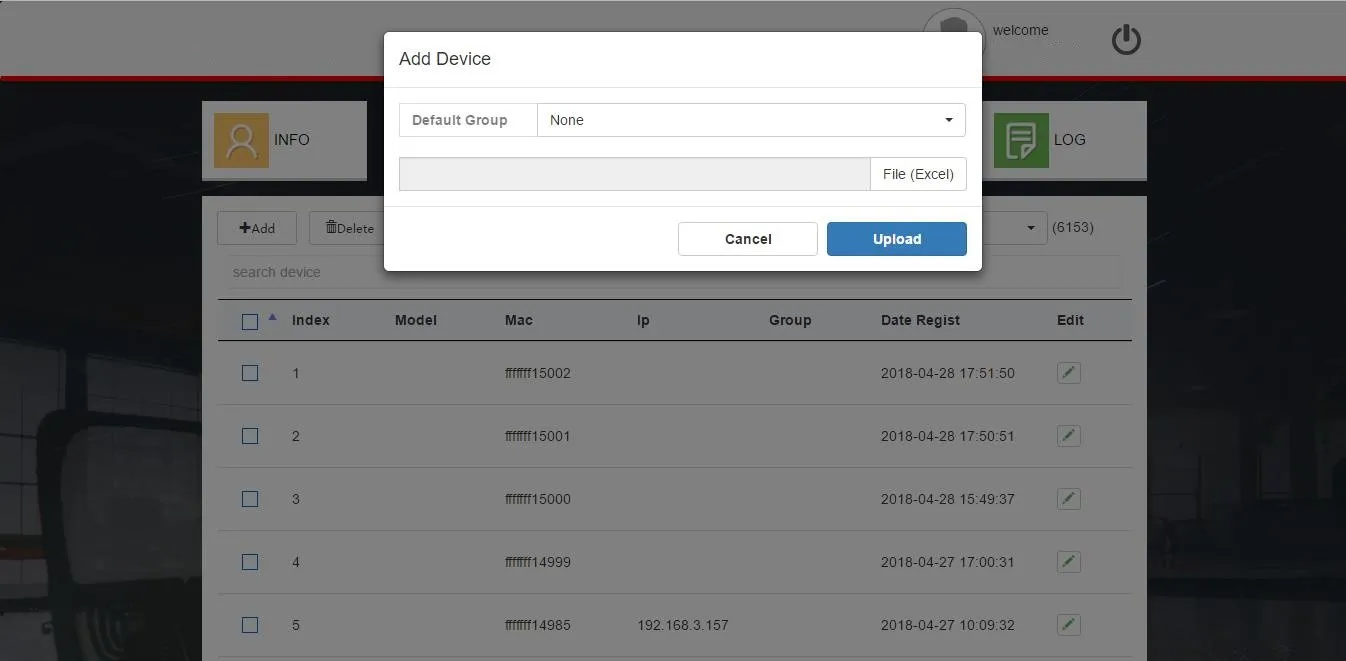
Task: Check the select-all checkbox in table header
Action: (249, 320)
